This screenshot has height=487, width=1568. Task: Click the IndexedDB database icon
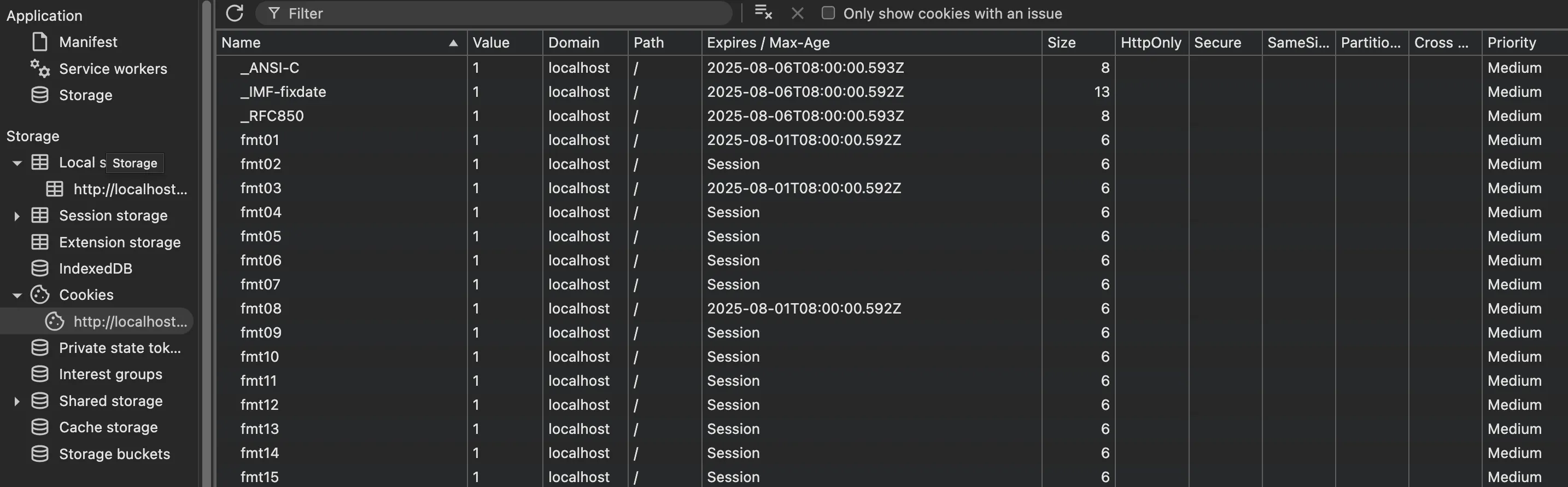[x=40, y=268]
